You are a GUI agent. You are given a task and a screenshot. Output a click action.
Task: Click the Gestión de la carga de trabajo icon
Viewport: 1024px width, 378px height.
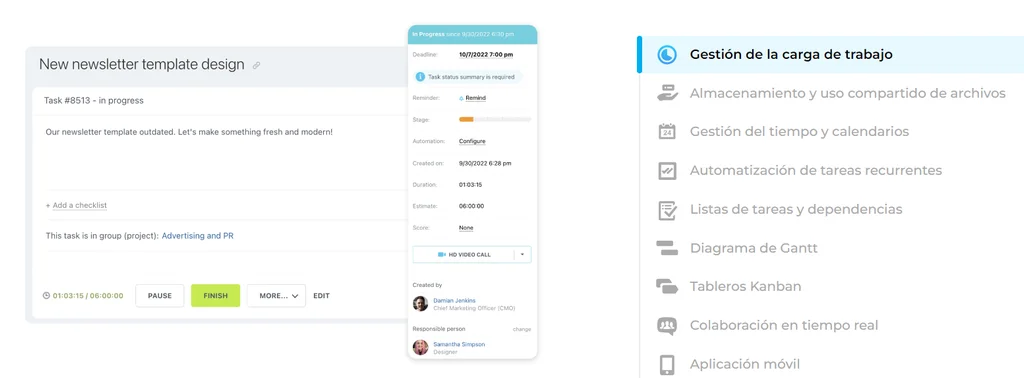[x=667, y=54]
